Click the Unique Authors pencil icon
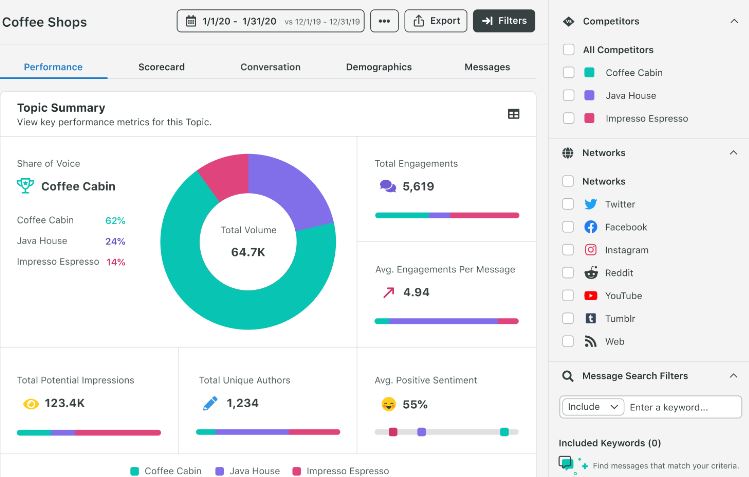749x477 pixels. (210, 403)
